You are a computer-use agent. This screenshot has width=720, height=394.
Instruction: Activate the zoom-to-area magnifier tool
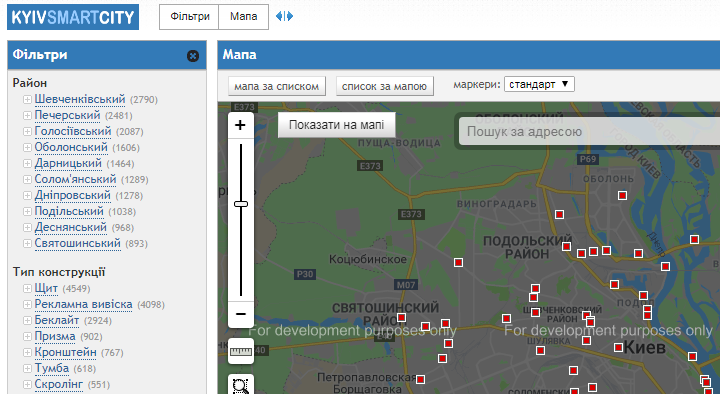241,385
